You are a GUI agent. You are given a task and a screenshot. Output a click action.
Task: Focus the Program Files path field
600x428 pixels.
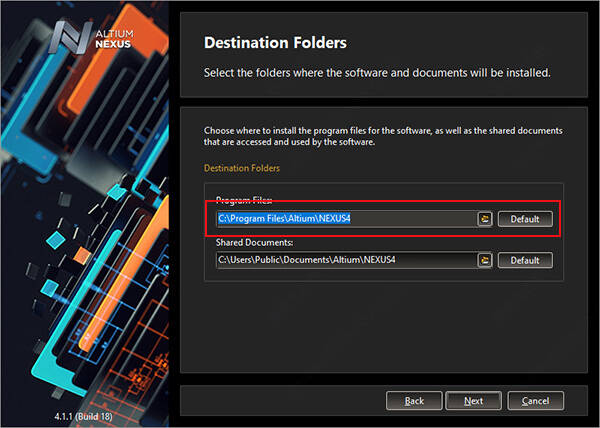(x=344, y=219)
